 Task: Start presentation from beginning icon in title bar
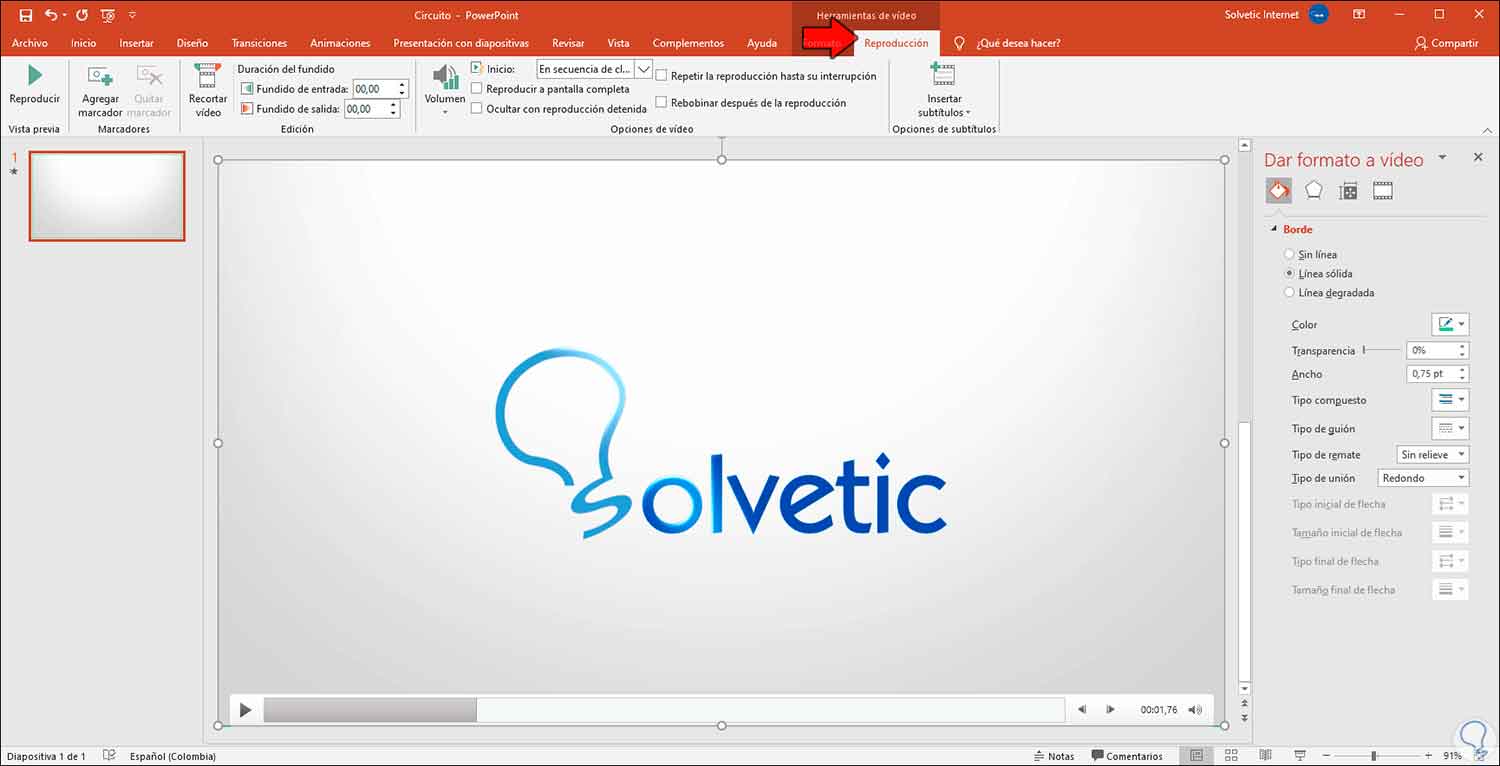point(108,15)
